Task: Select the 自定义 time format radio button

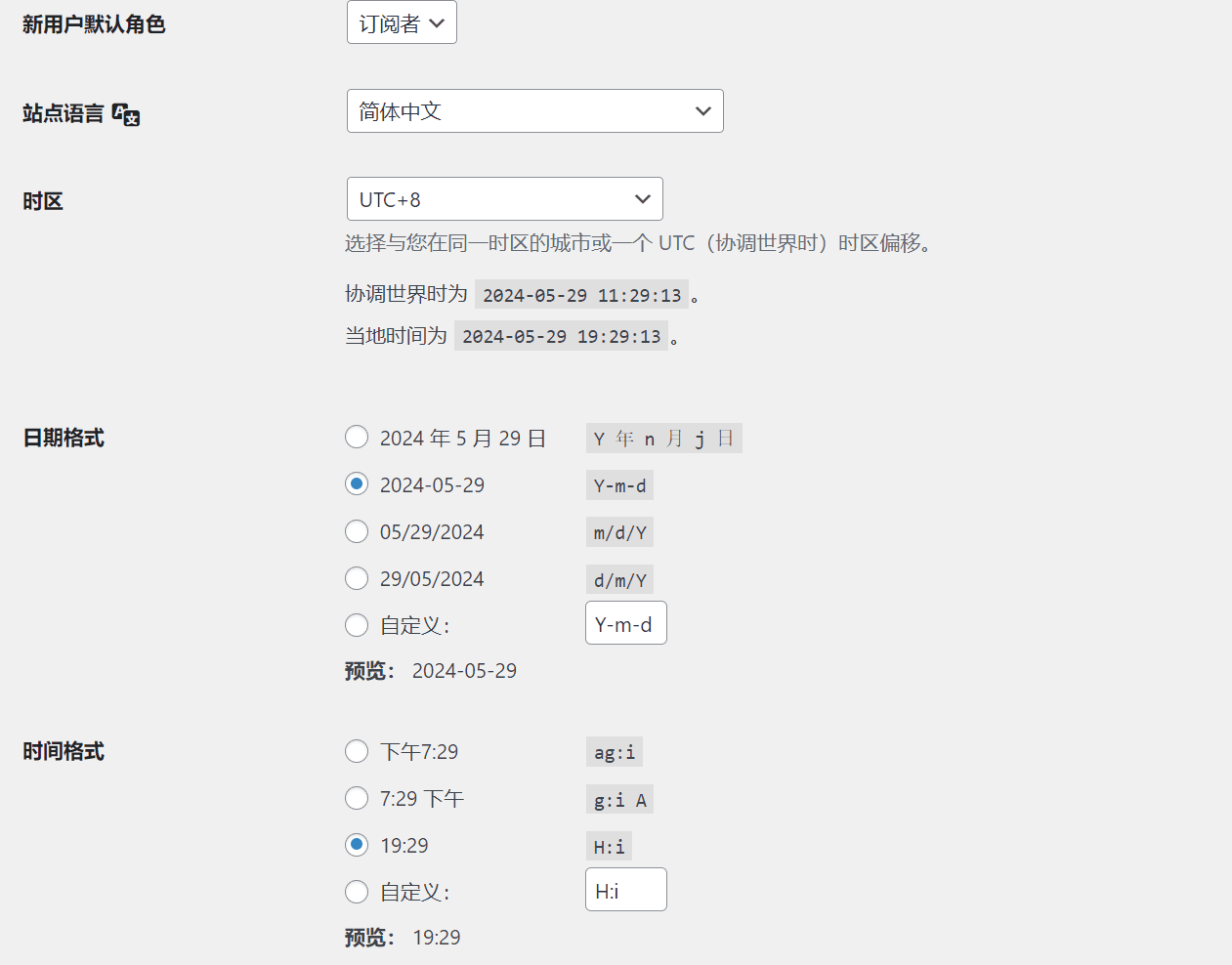Action: [x=357, y=891]
